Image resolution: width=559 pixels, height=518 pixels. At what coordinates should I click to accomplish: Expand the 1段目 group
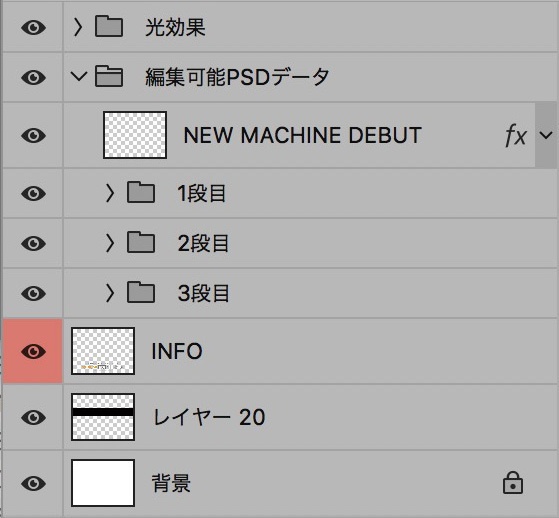(110, 193)
